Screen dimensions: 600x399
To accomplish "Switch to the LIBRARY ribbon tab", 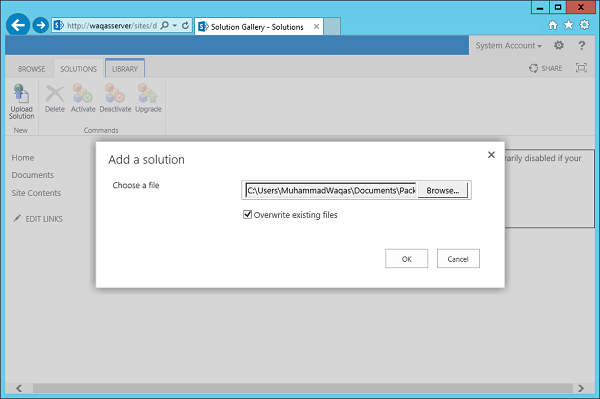I will click(x=125, y=69).
